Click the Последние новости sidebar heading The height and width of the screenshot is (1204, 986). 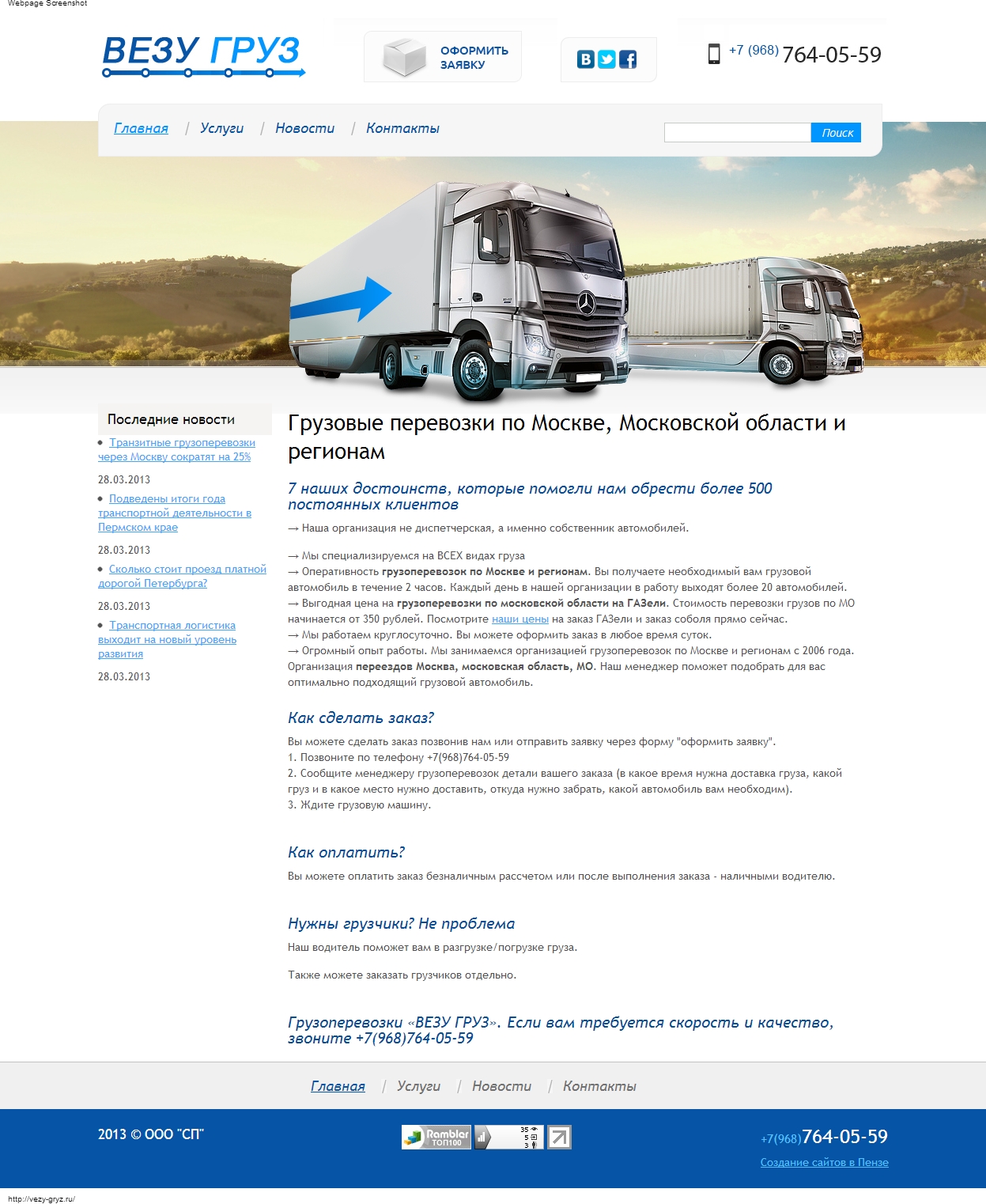(x=171, y=419)
